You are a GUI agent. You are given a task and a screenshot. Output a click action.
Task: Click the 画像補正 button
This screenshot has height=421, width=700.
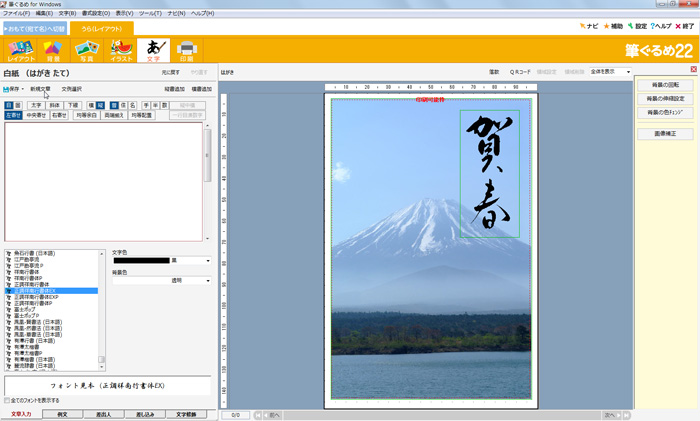coord(665,133)
